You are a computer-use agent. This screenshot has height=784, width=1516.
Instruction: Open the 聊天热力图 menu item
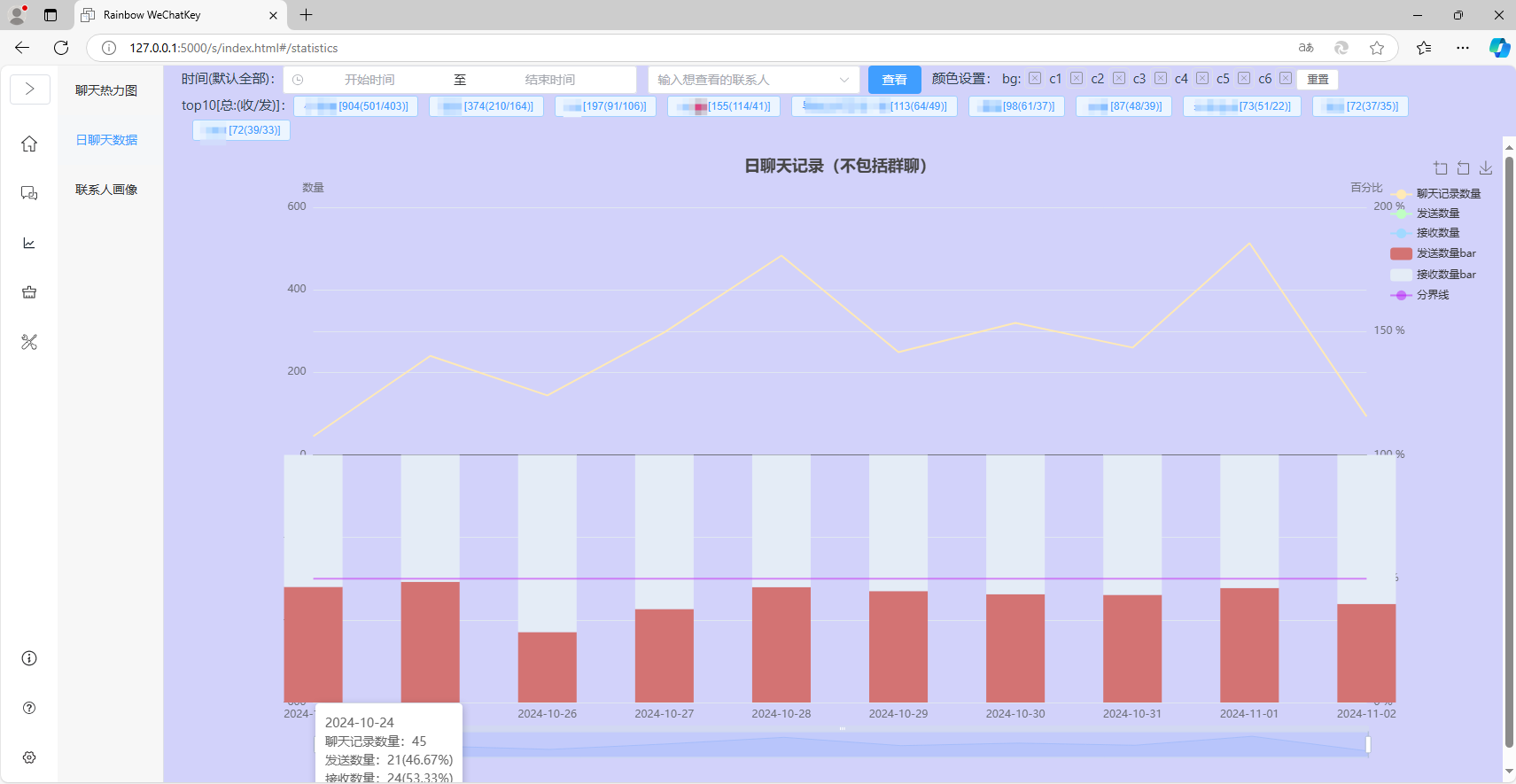coord(106,90)
